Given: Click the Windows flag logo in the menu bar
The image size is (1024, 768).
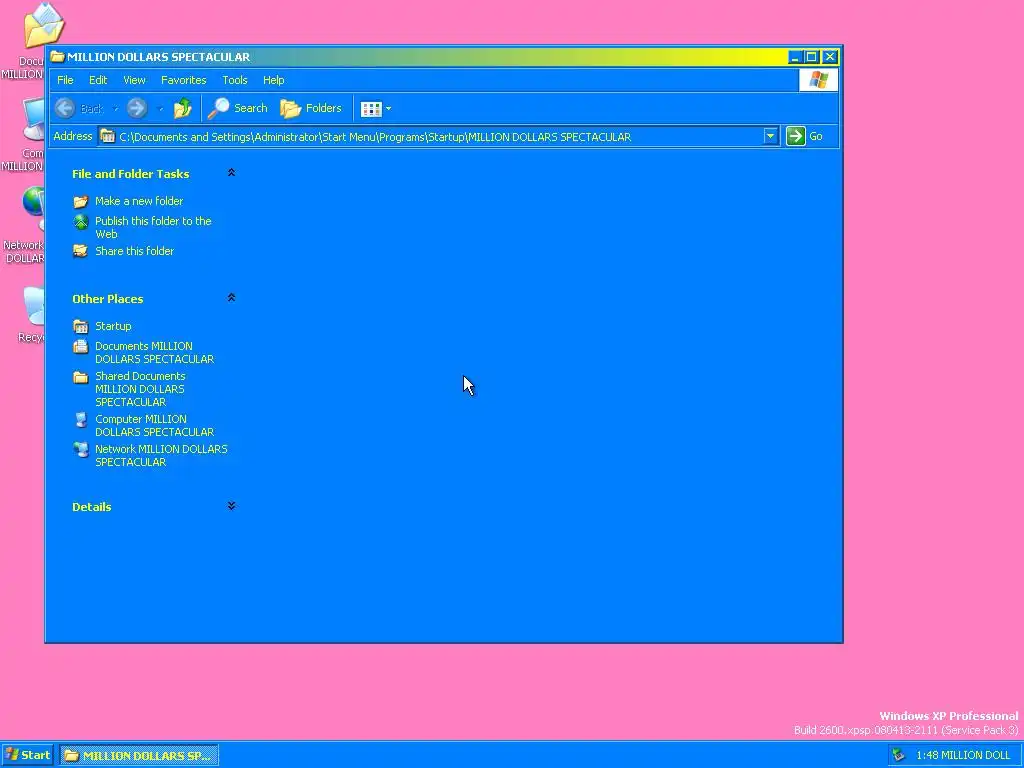Looking at the screenshot, I should 818,80.
